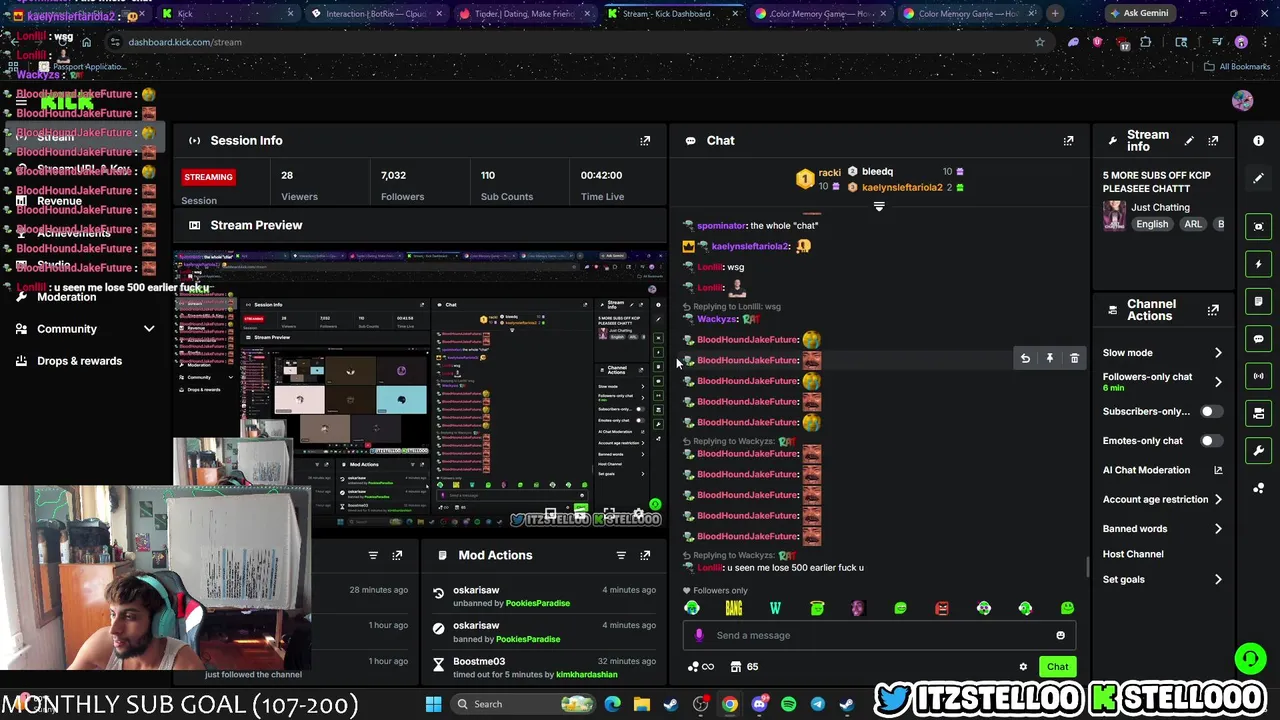Viewport: 1280px width, 720px height.
Task: Bookmark this page with star icon
Action: pyautogui.click(x=1040, y=42)
